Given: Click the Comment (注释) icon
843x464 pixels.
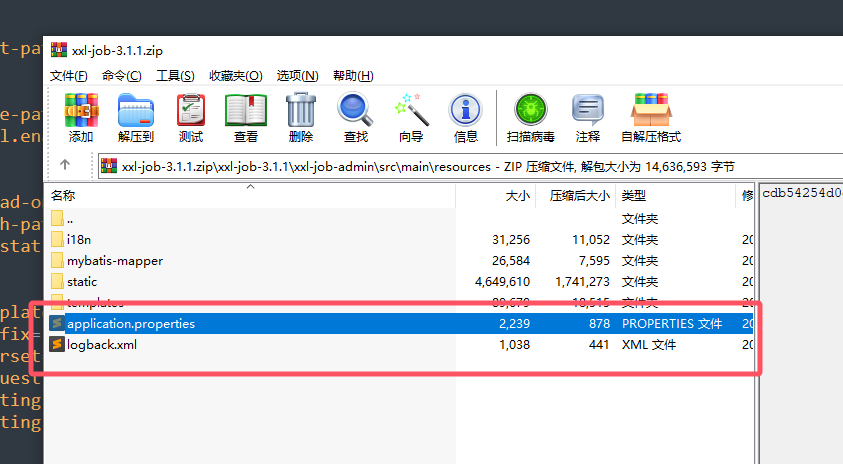Looking at the screenshot, I should 587,117.
